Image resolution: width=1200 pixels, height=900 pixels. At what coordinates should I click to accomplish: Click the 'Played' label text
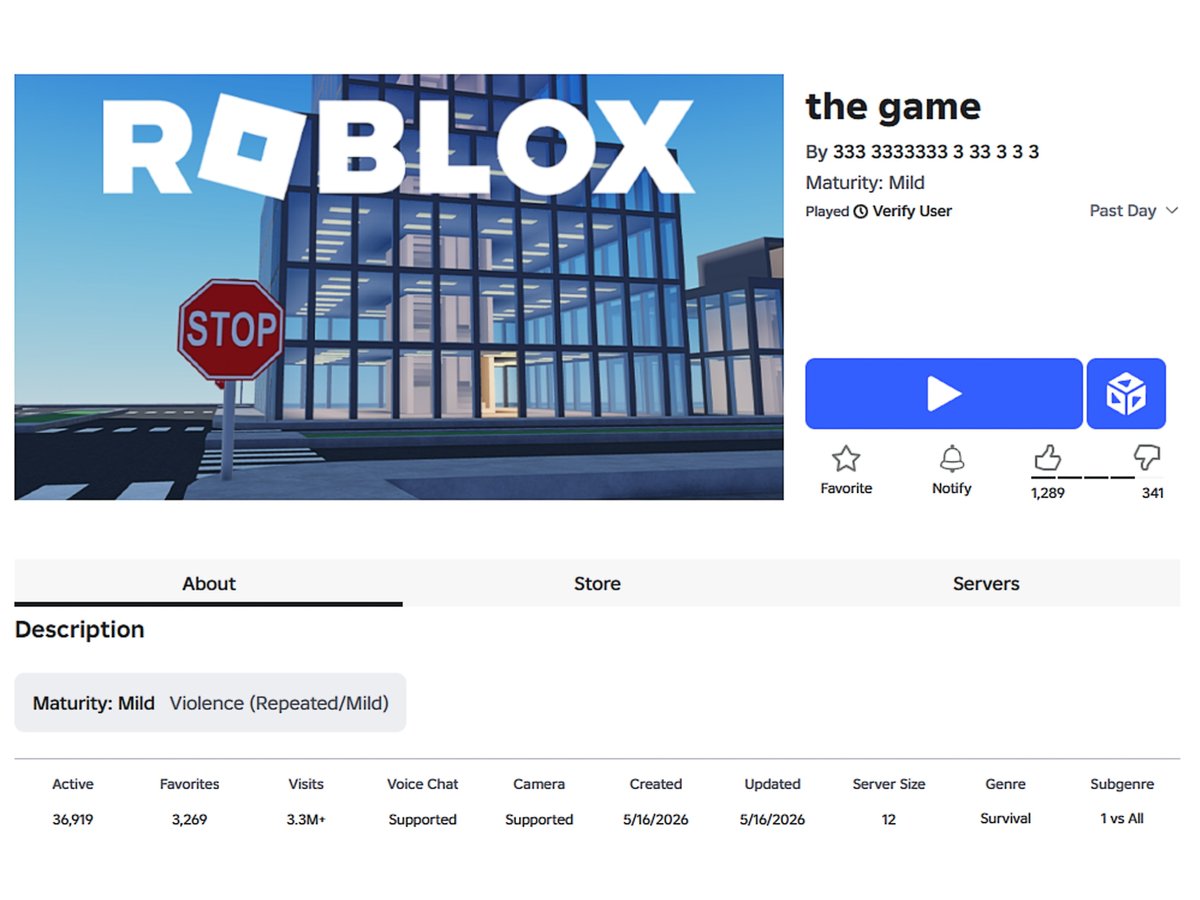(828, 212)
